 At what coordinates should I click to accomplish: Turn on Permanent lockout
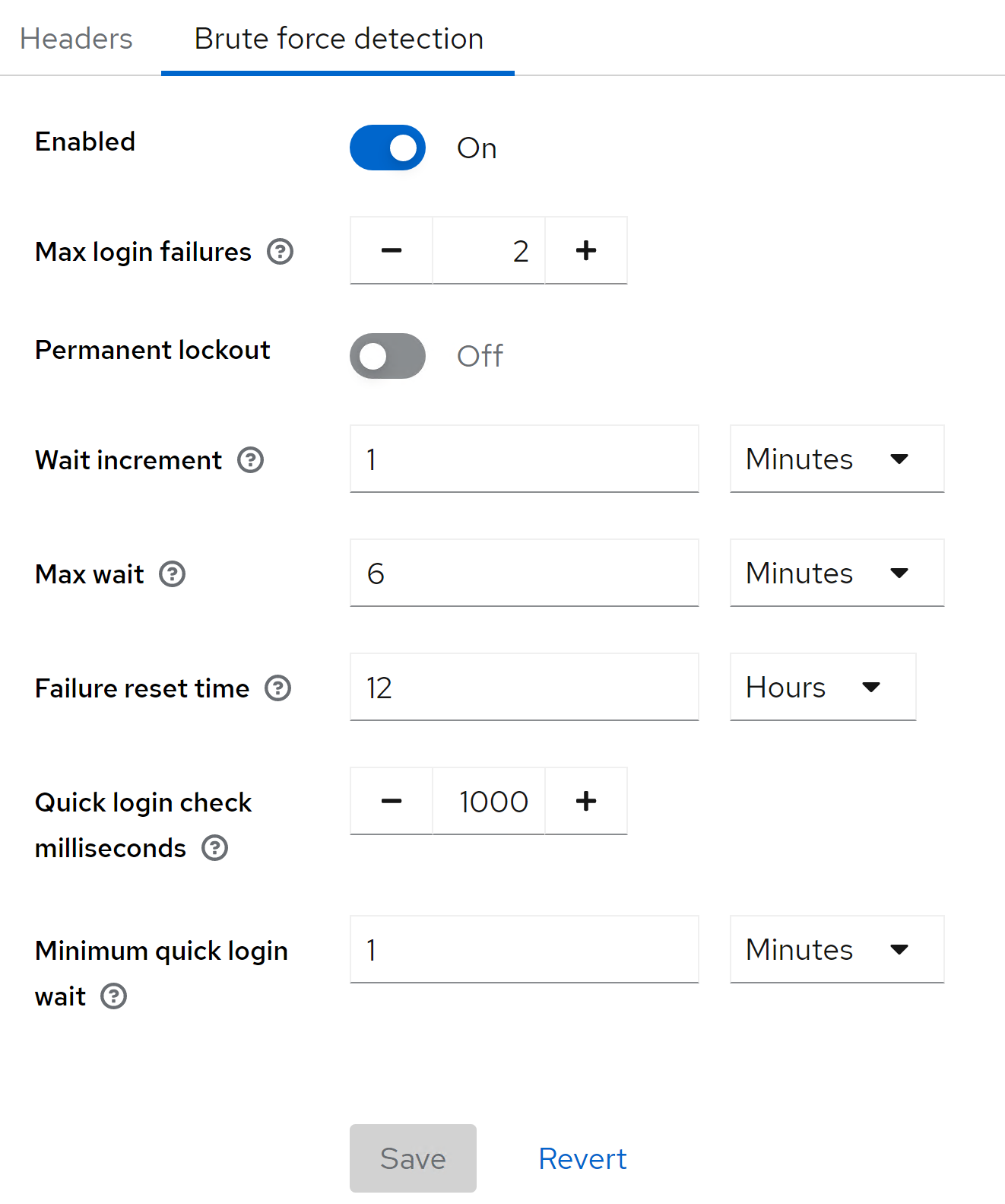click(387, 356)
